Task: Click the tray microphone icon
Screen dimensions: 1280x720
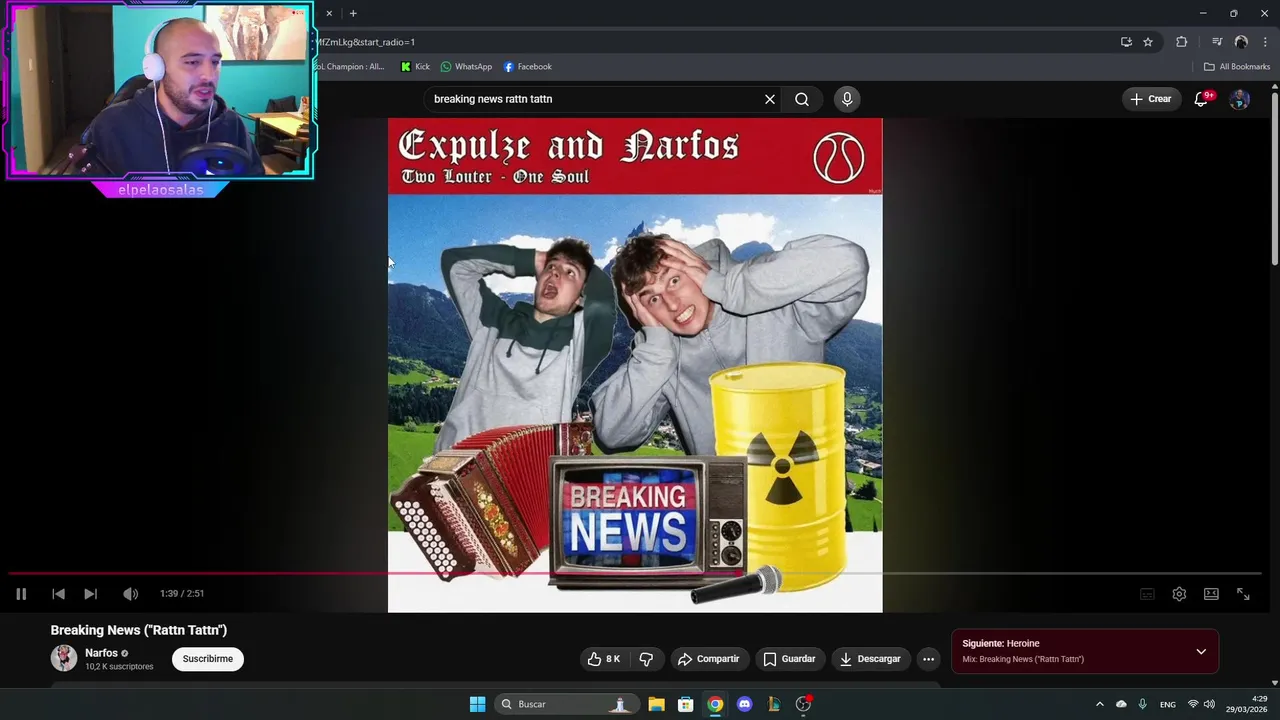Action: [1142, 704]
